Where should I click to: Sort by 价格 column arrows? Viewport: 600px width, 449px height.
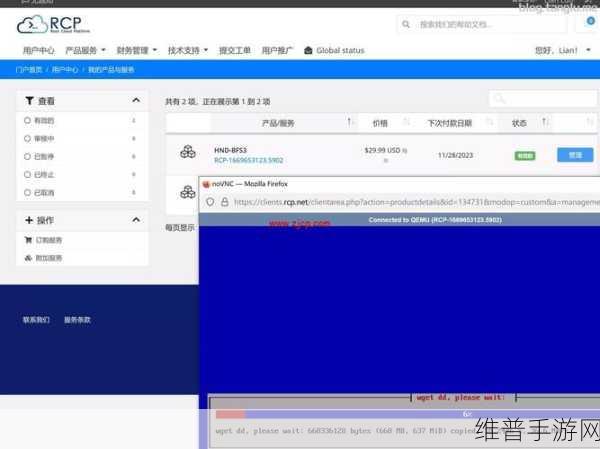coord(406,122)
